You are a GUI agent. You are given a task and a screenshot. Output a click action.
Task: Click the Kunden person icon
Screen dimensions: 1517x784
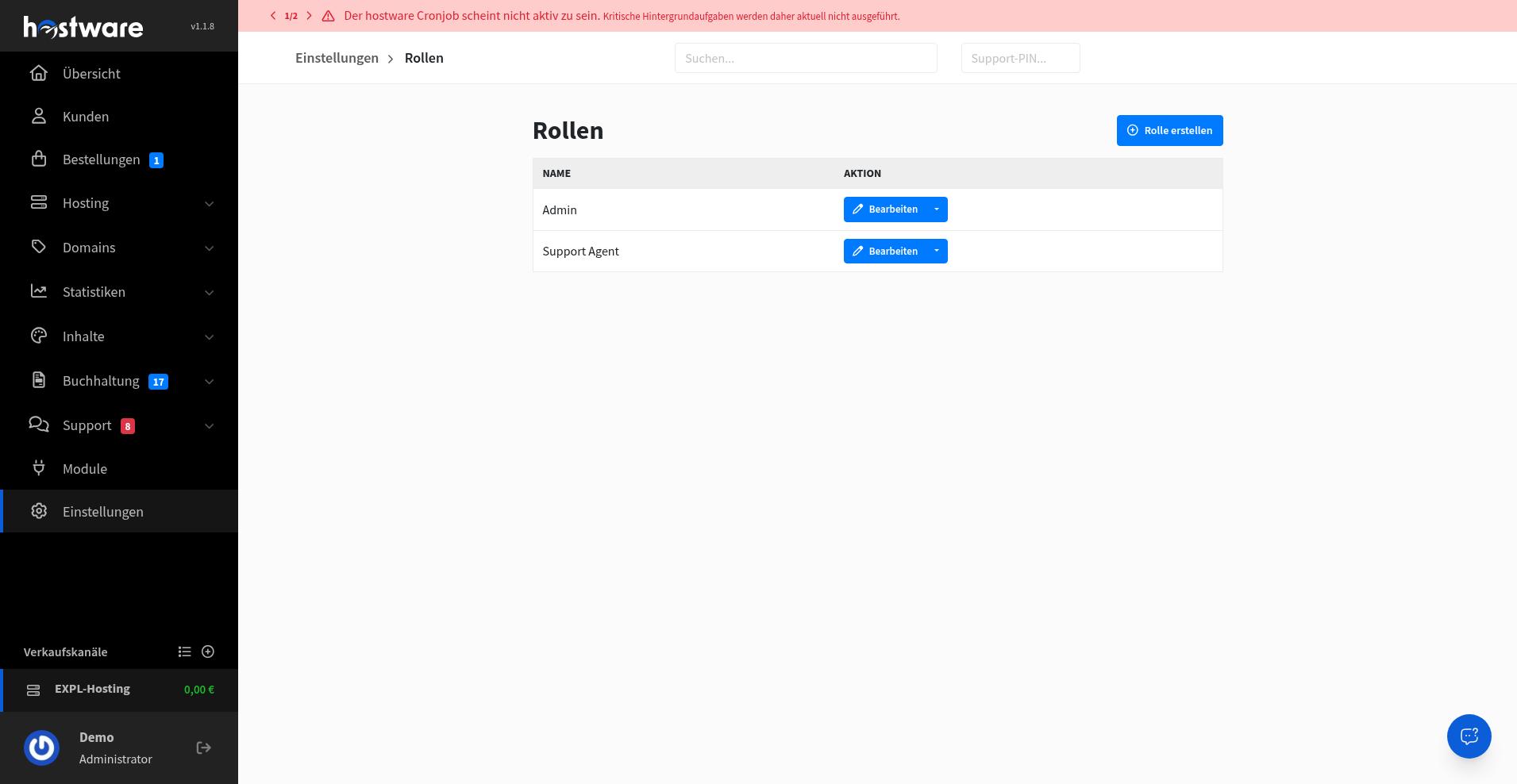click(38, 116)
